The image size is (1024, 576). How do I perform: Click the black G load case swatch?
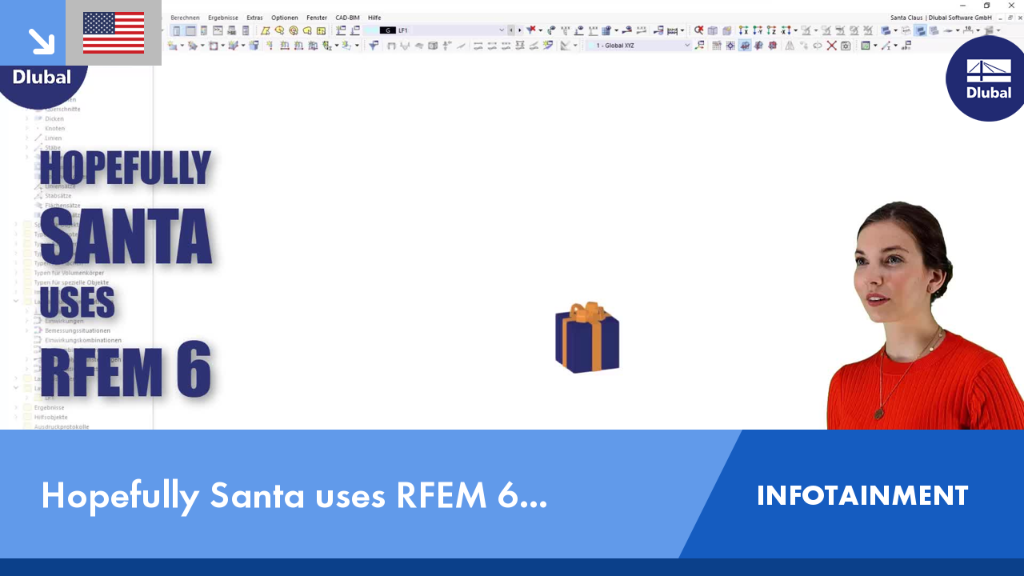(387, 31)
